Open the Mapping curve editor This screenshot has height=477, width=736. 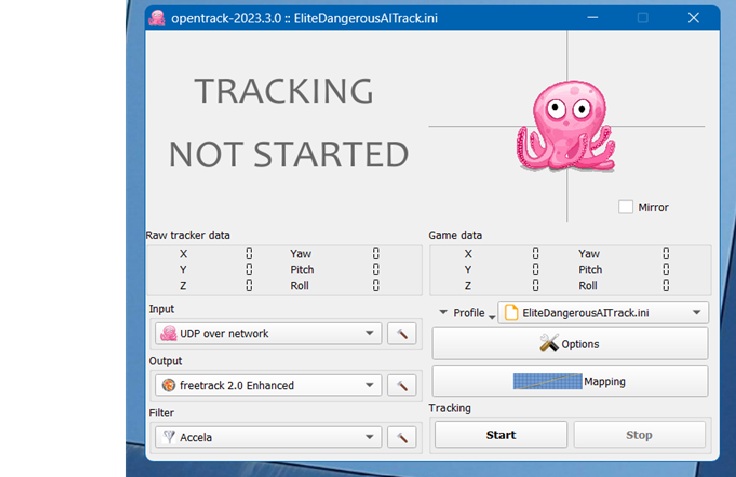[x=570, y=381]
